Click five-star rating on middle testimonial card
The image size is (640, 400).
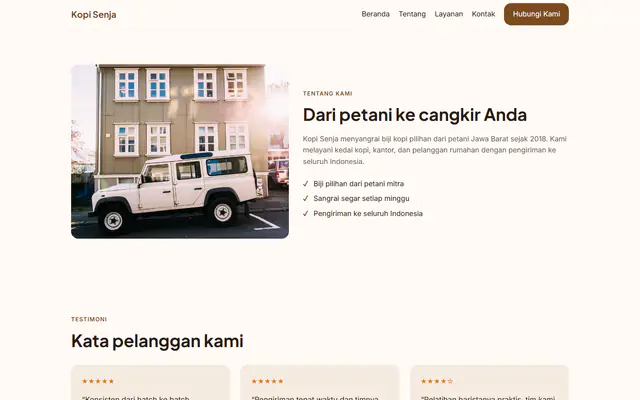point(267,381)
